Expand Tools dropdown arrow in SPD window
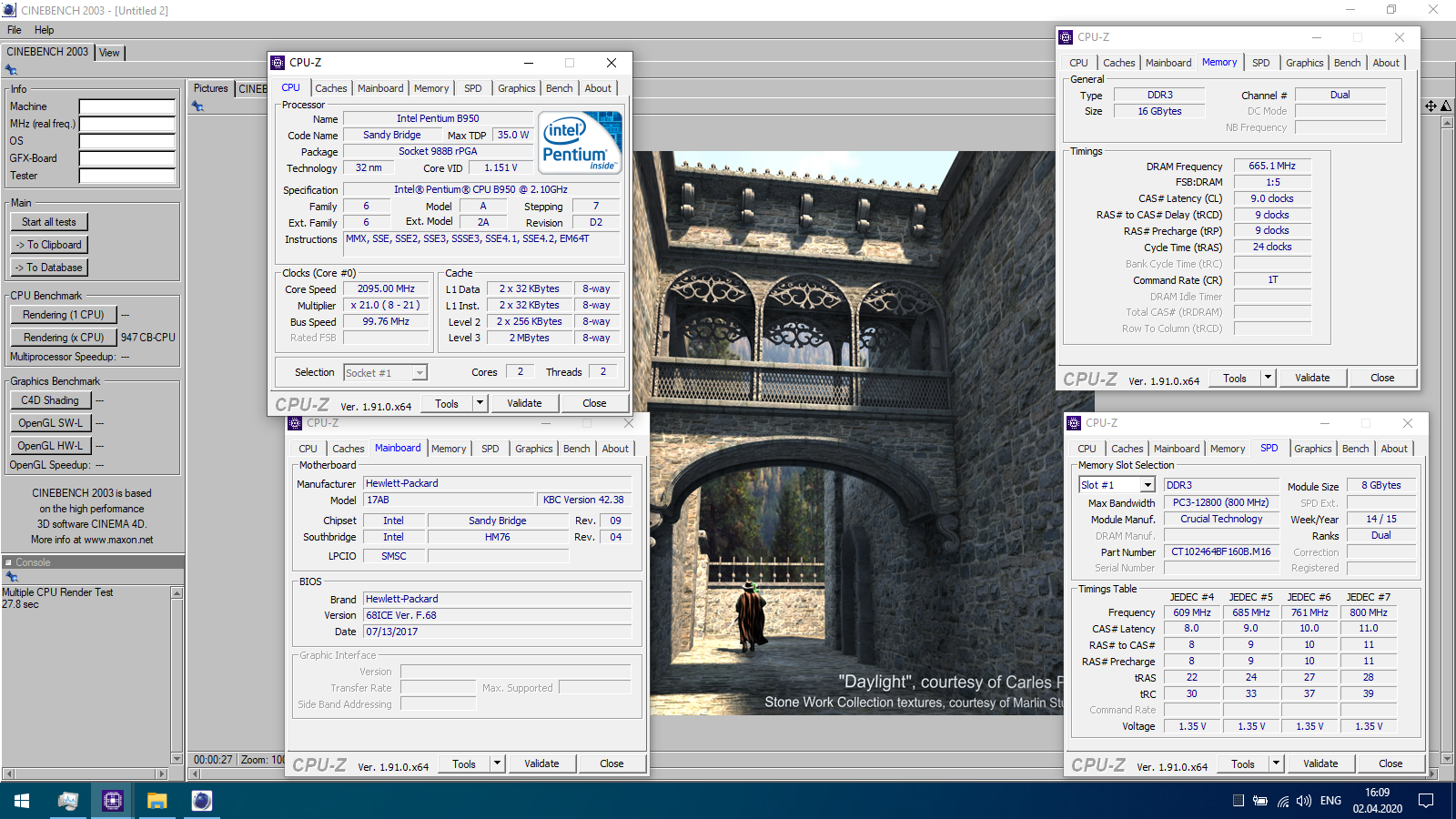 tap(1277, 763)
